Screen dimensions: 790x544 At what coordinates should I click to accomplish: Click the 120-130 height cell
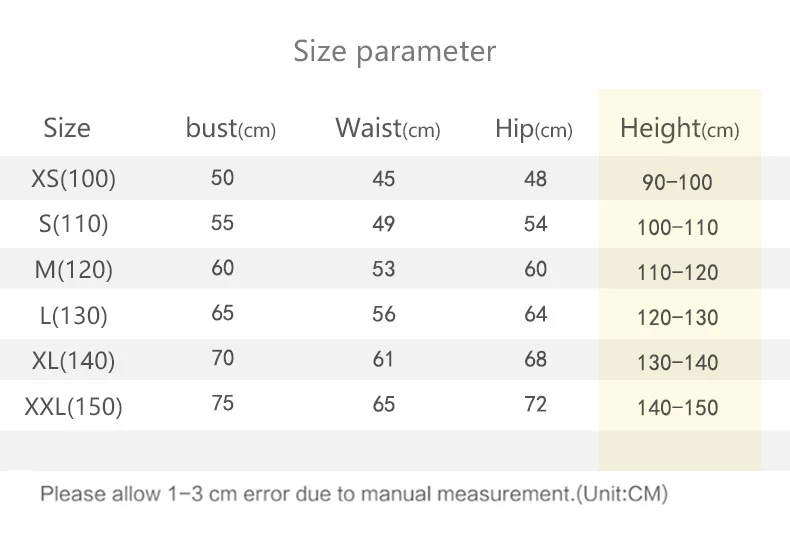[678, 318]
